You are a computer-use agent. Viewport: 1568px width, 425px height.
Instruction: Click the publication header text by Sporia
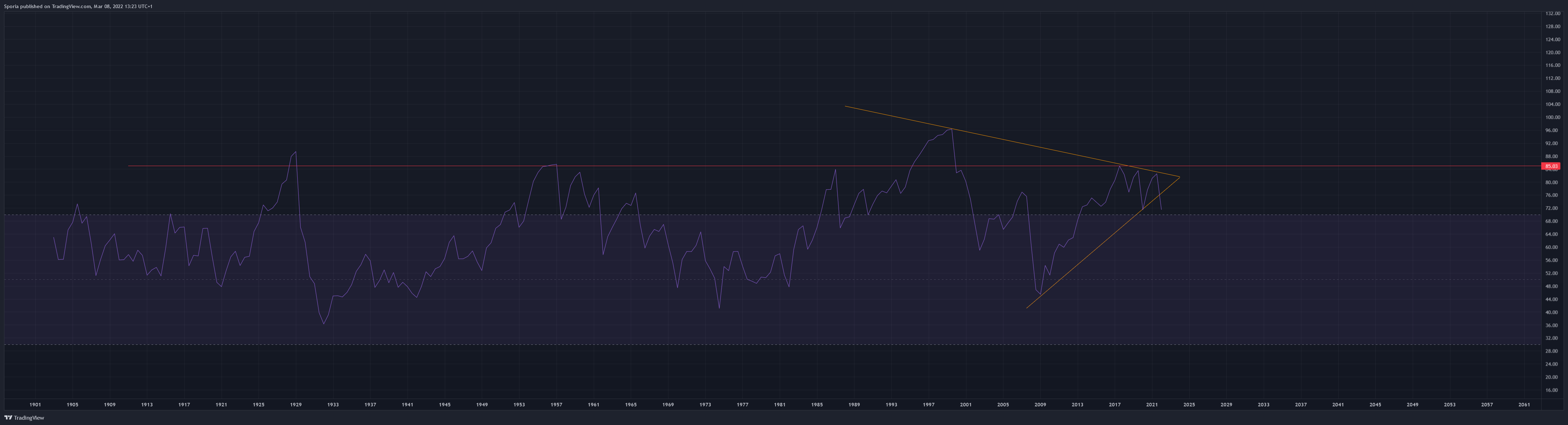pyautogui.click(x=79, y=6)
